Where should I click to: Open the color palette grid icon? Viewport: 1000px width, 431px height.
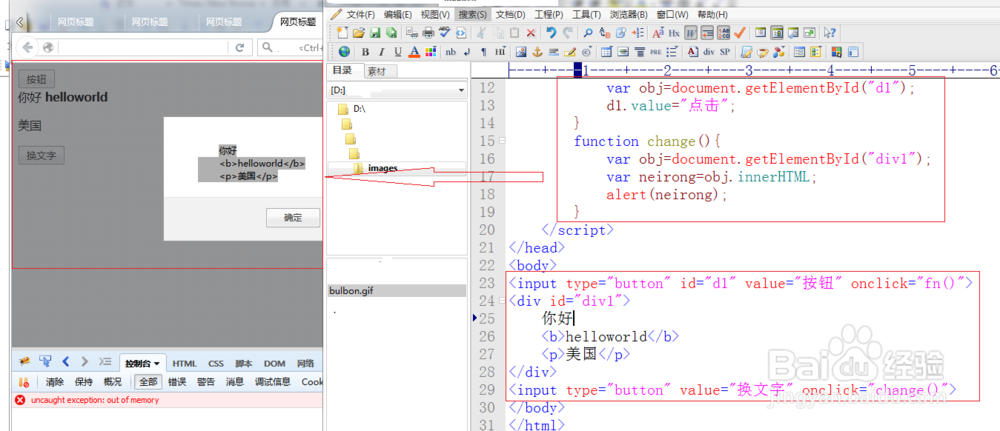click(x=430, y=52)
